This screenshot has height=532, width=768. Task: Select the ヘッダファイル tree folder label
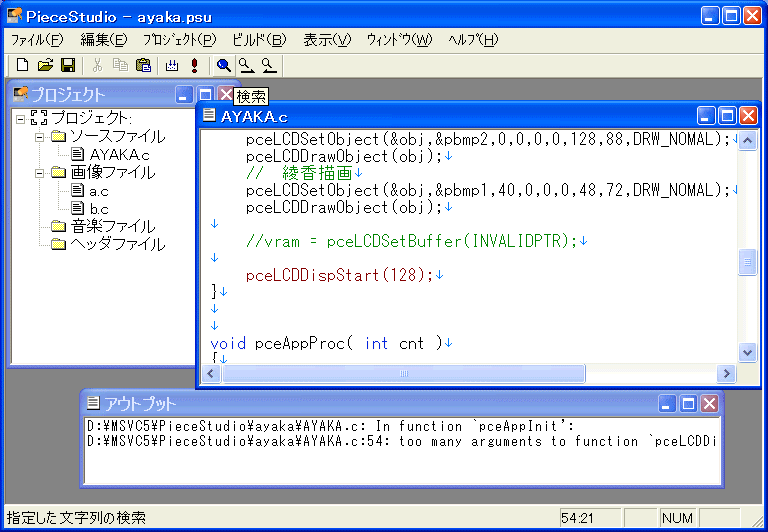[118, 244]
